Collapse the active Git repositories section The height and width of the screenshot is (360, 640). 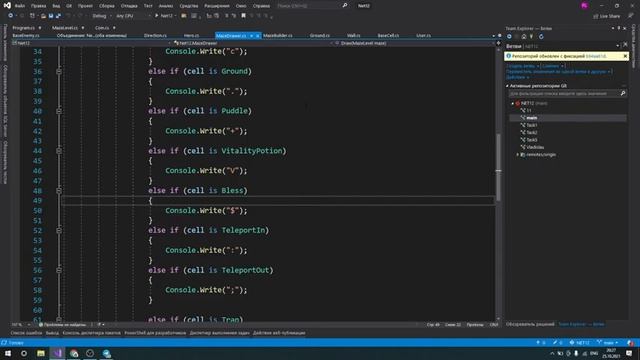tap(507, 86)
